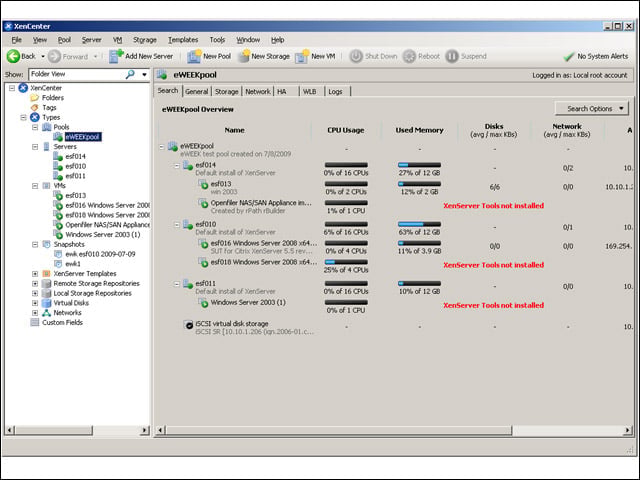Click the Reboot toolbar icon
Screen dimensions: 640x480
point(409,56)
